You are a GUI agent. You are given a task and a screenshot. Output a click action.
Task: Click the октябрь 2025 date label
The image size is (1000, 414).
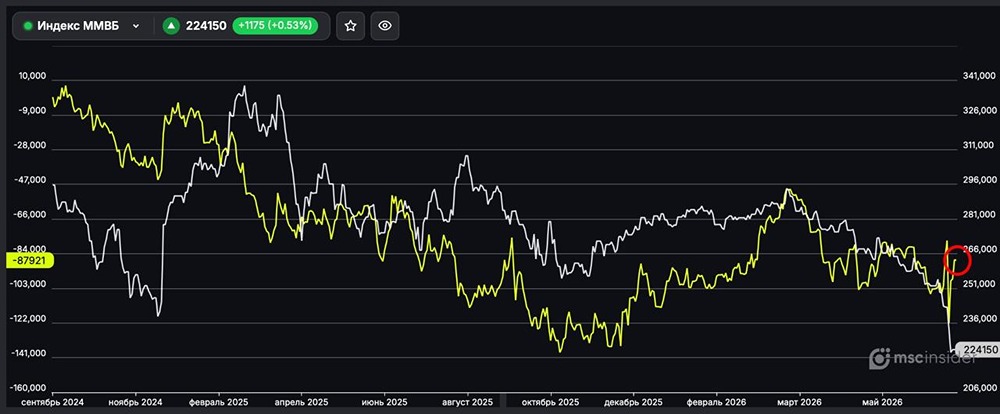[x=551, y=403]
